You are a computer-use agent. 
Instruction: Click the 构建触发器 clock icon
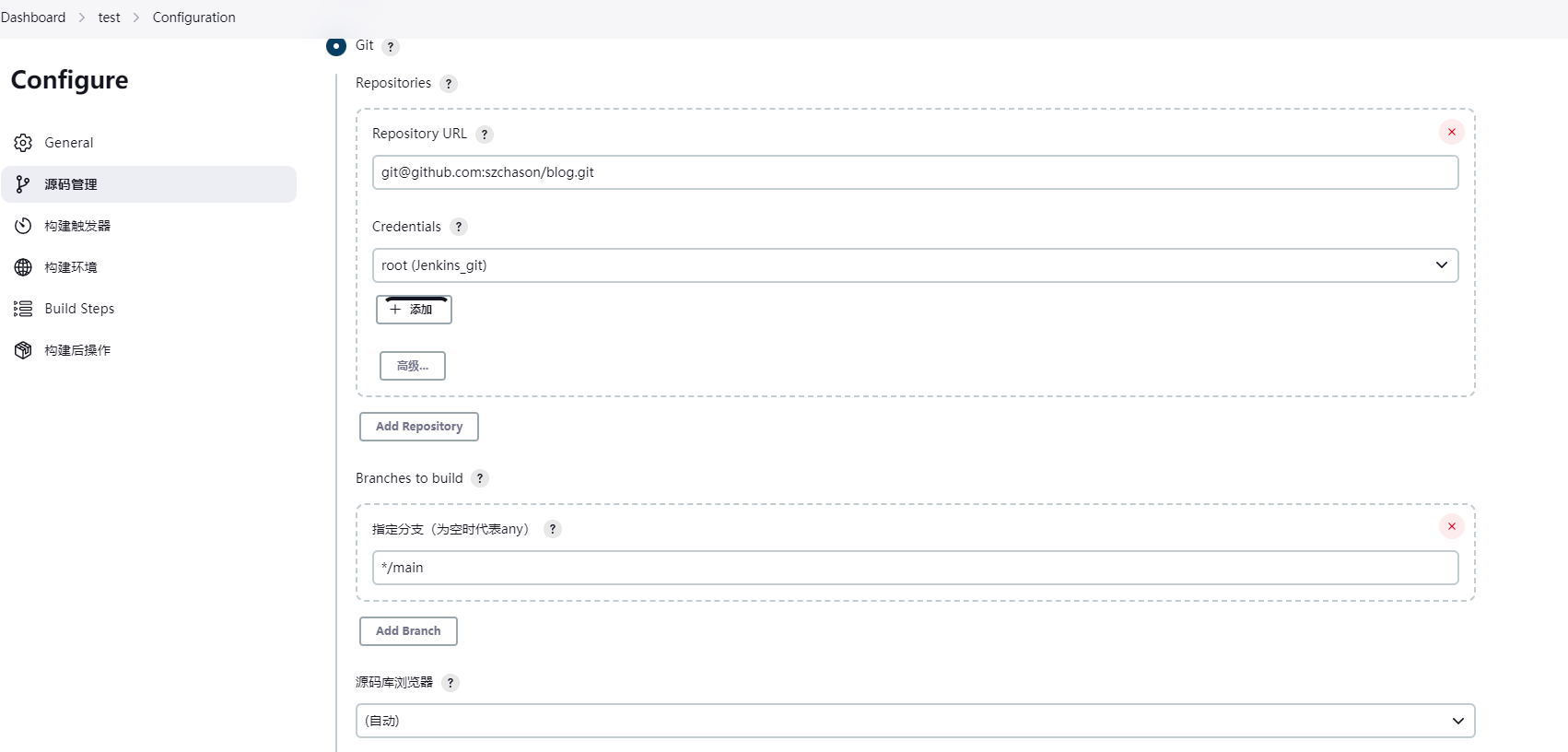[x=23, y=226]
